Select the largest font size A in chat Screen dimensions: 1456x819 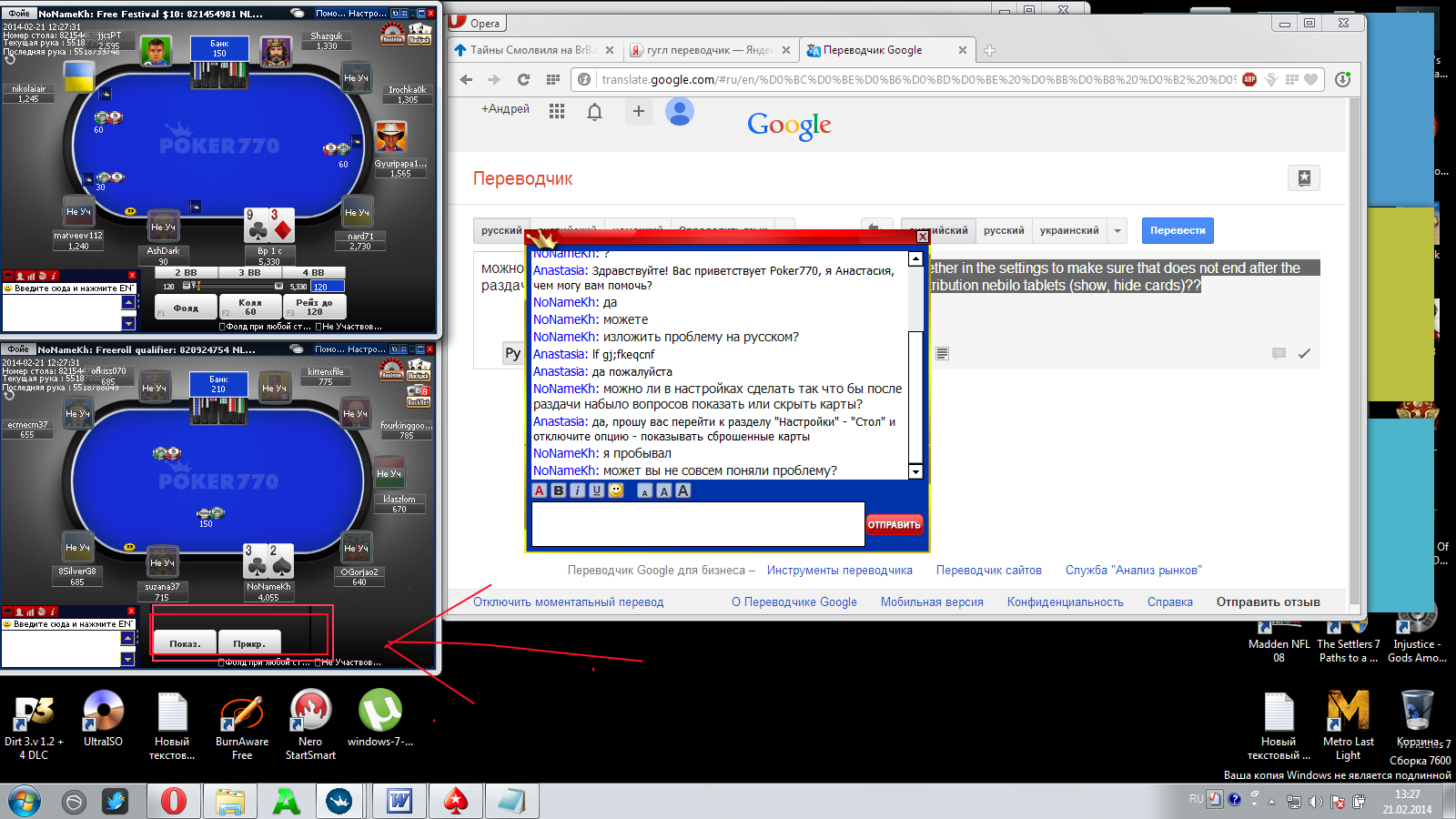[683, 490]
